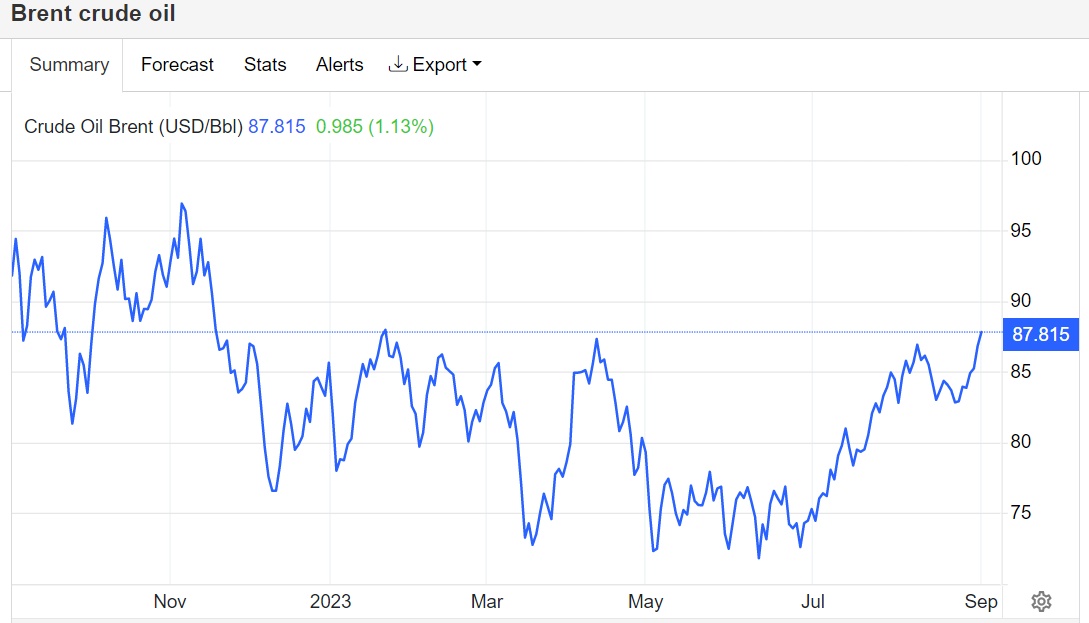Click the Export download icon

click(398, 64)
